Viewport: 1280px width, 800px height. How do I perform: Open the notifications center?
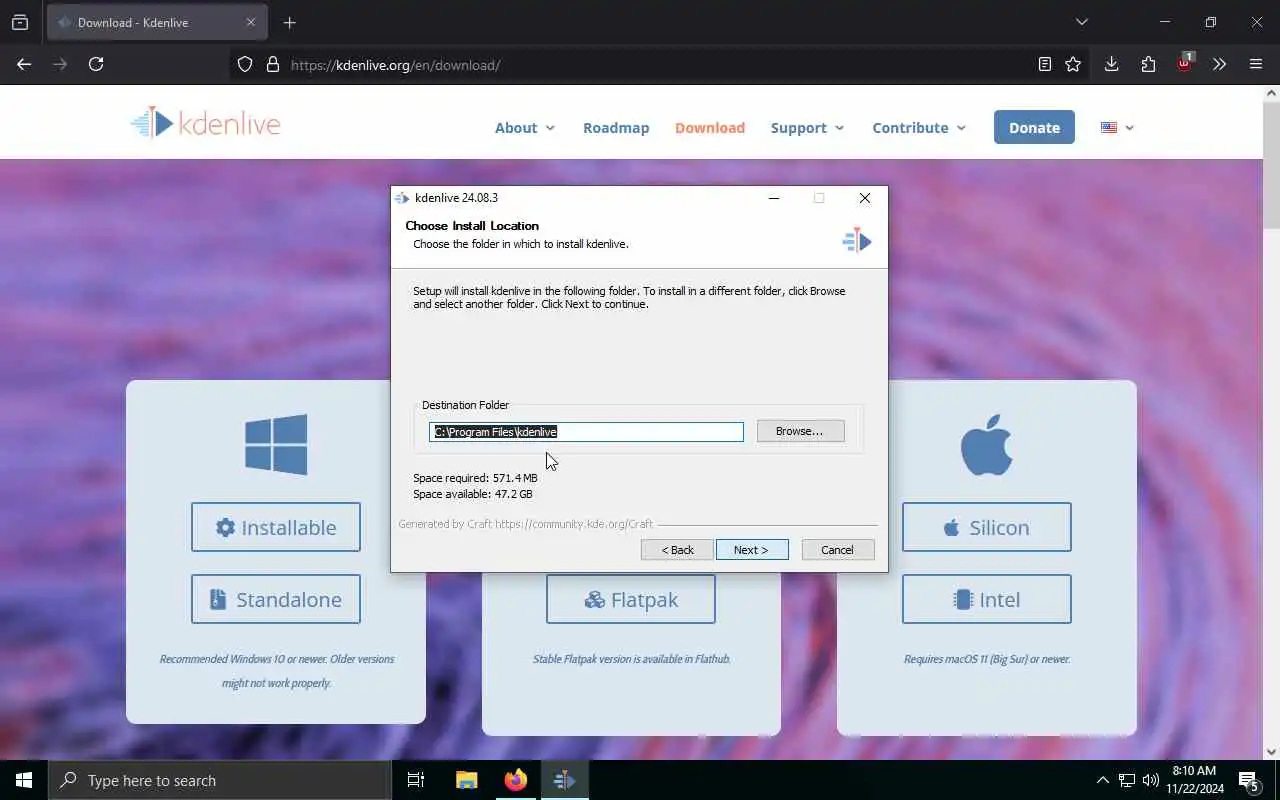tap(1249, 780)
